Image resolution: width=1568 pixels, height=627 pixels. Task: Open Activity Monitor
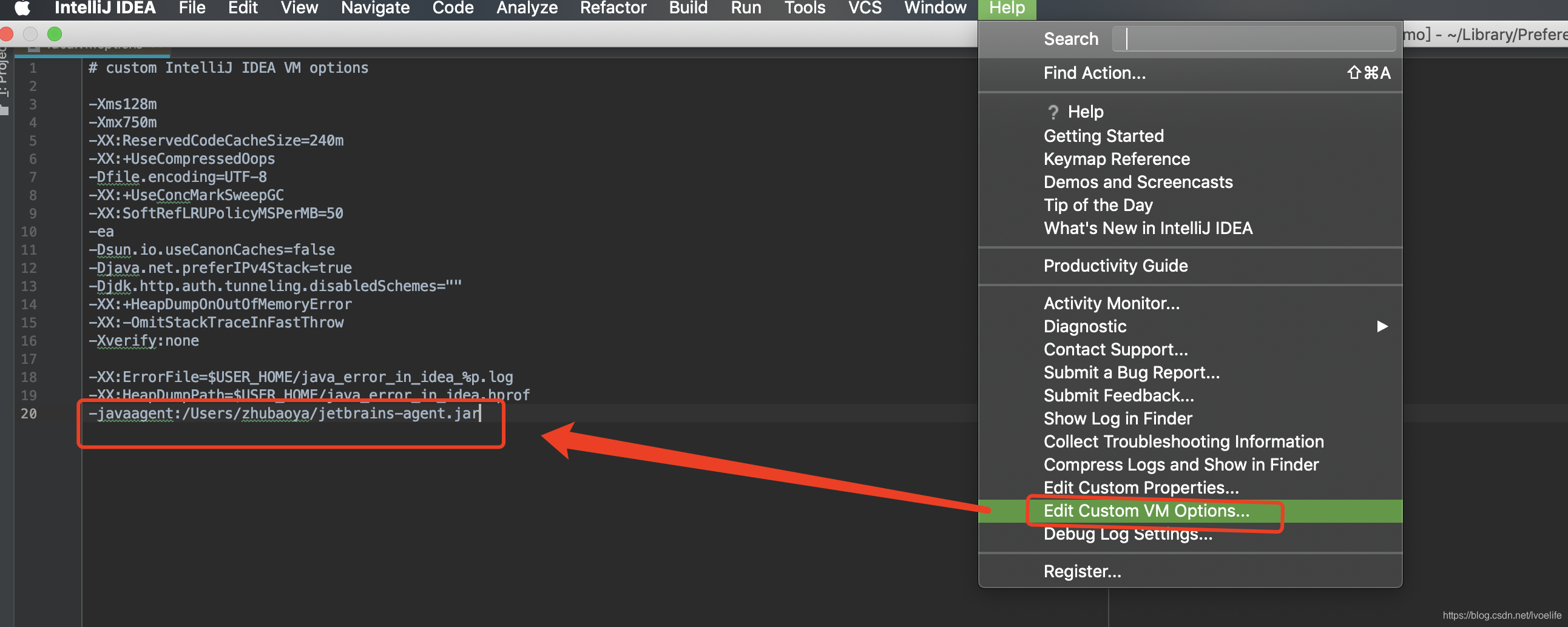click(1190, 303)
